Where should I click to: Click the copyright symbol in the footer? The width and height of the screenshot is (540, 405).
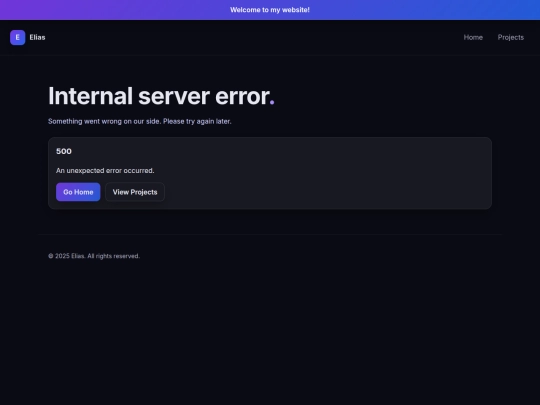(51, 256)
